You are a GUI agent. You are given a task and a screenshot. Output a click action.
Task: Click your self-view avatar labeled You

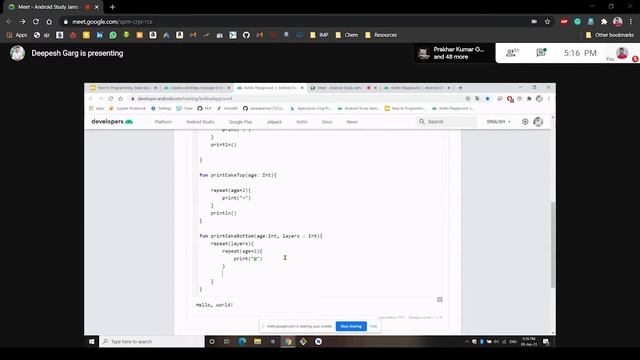pyautogui.click(x=622, y=53)
